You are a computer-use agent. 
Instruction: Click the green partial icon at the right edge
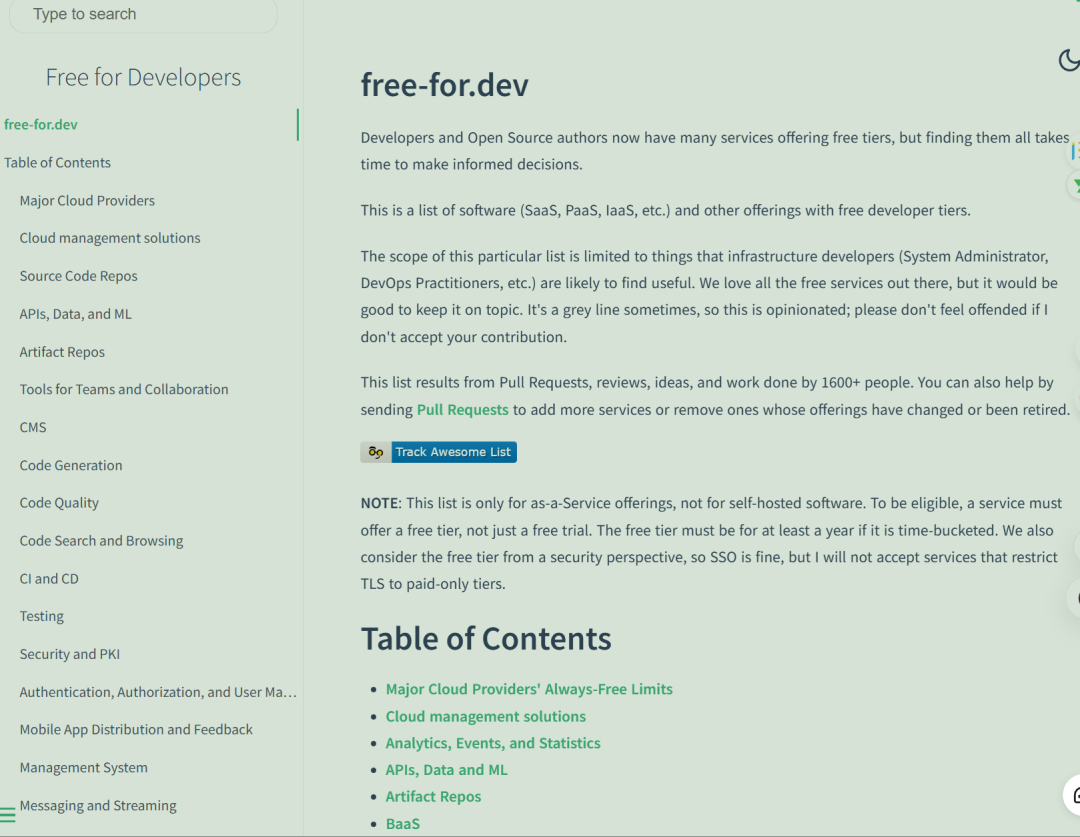[1074, 185]
